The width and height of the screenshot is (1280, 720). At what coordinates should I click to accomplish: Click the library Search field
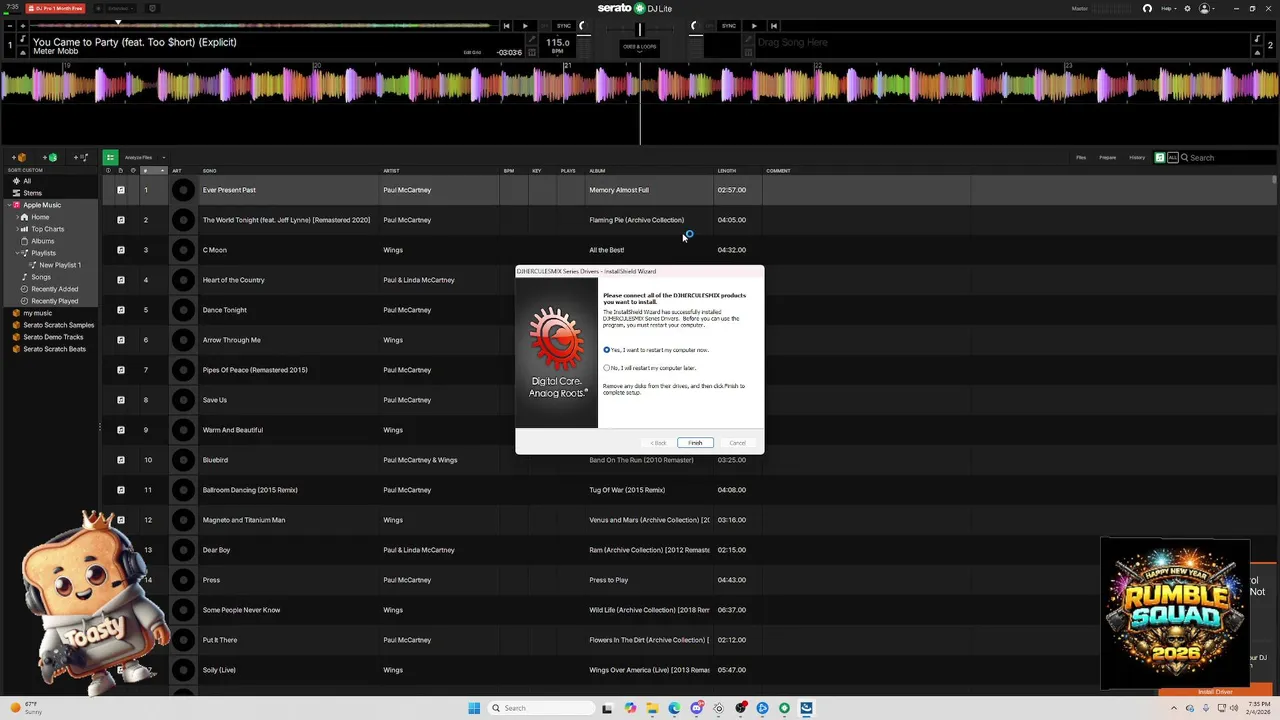click(1226, 157)
